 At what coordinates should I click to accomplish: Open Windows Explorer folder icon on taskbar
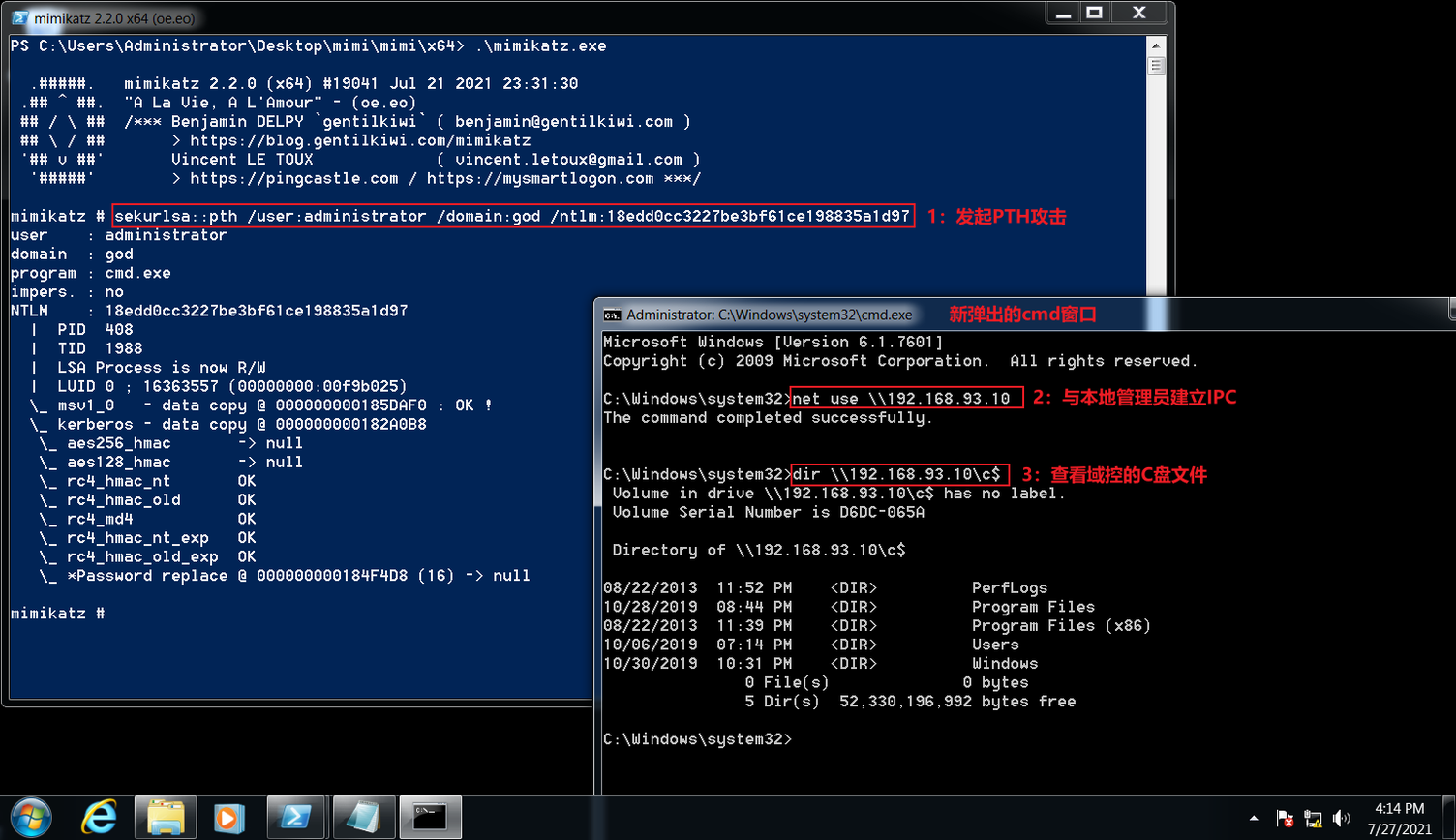point(166,818)
